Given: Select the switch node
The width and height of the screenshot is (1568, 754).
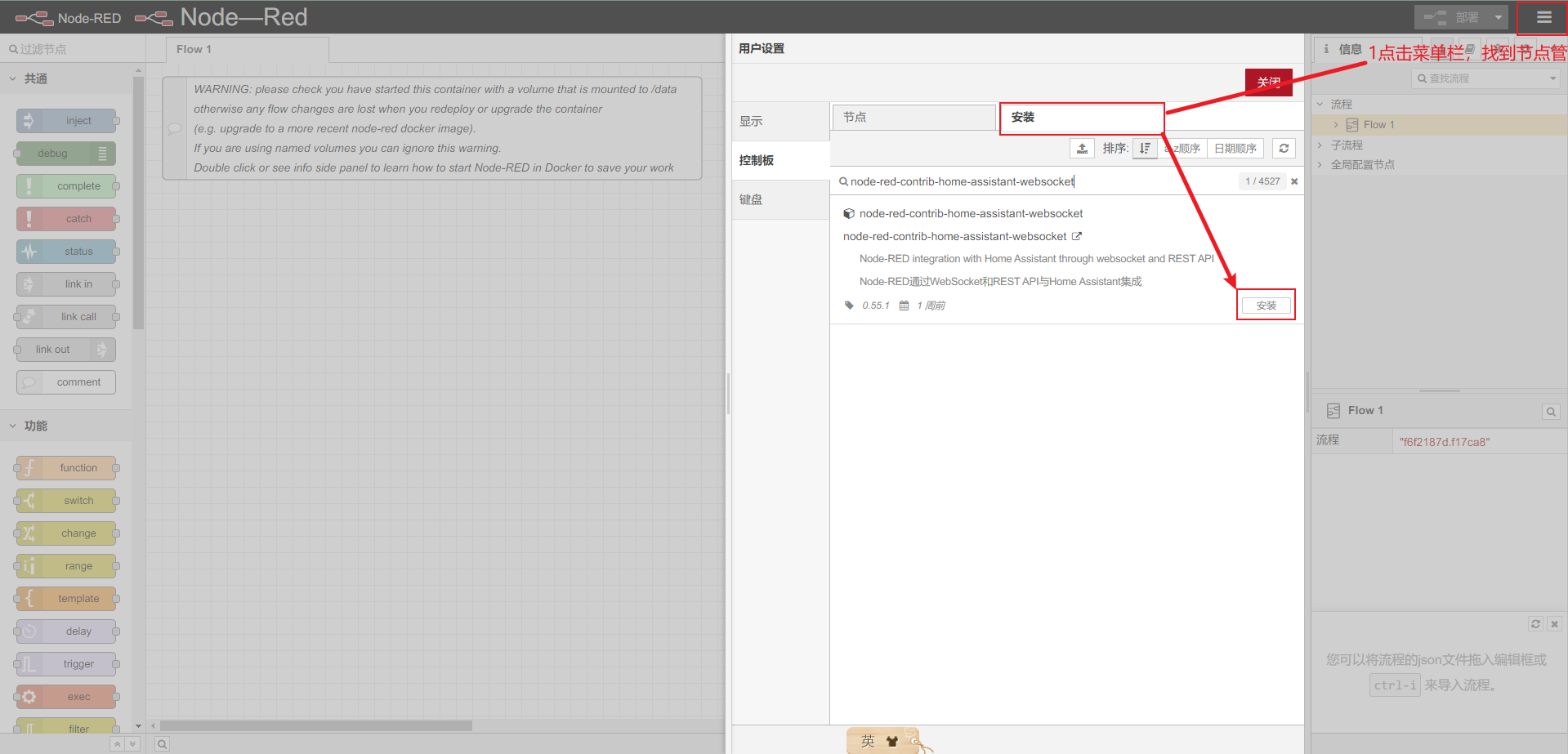Looking at the screenshot, I should 67,501.
